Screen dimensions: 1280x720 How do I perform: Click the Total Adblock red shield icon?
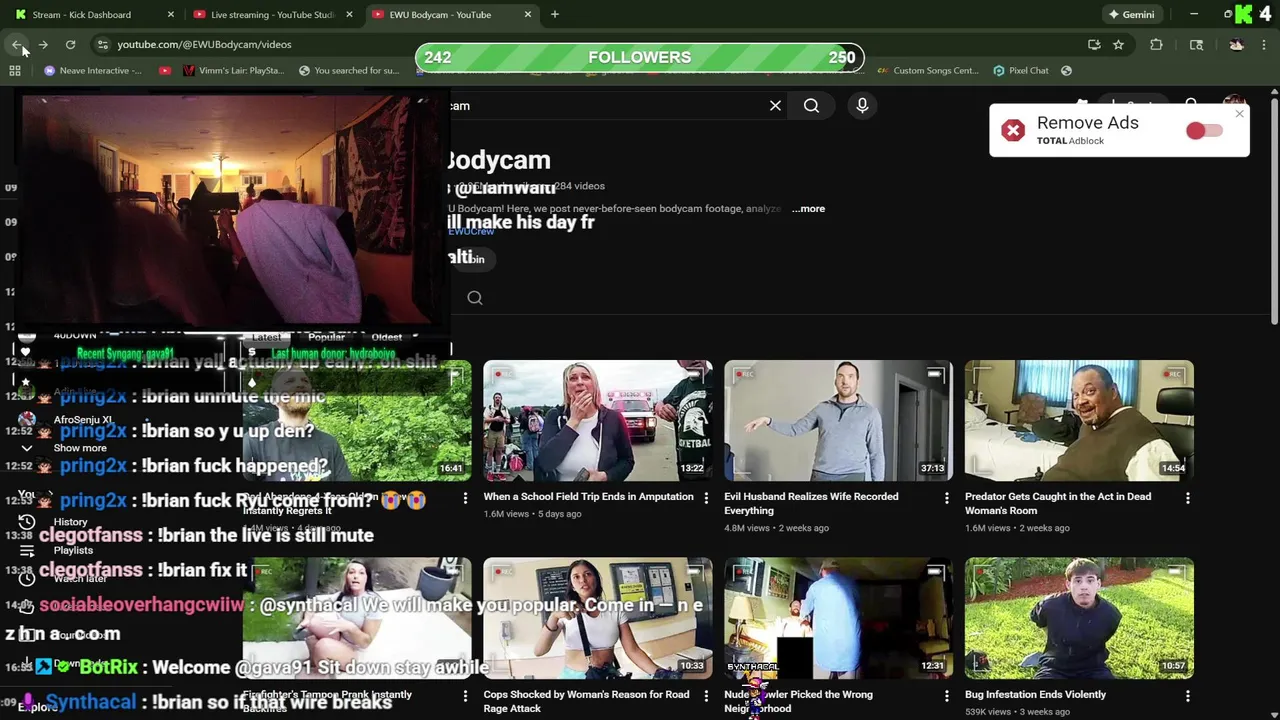1013,131
